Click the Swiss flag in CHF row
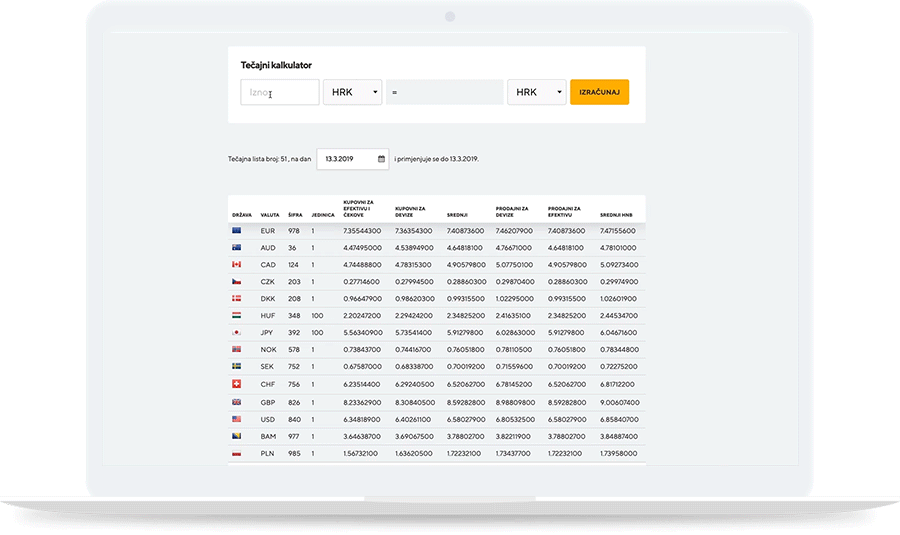The width and height of the screenshot is (900, 535). click(236, 384)
